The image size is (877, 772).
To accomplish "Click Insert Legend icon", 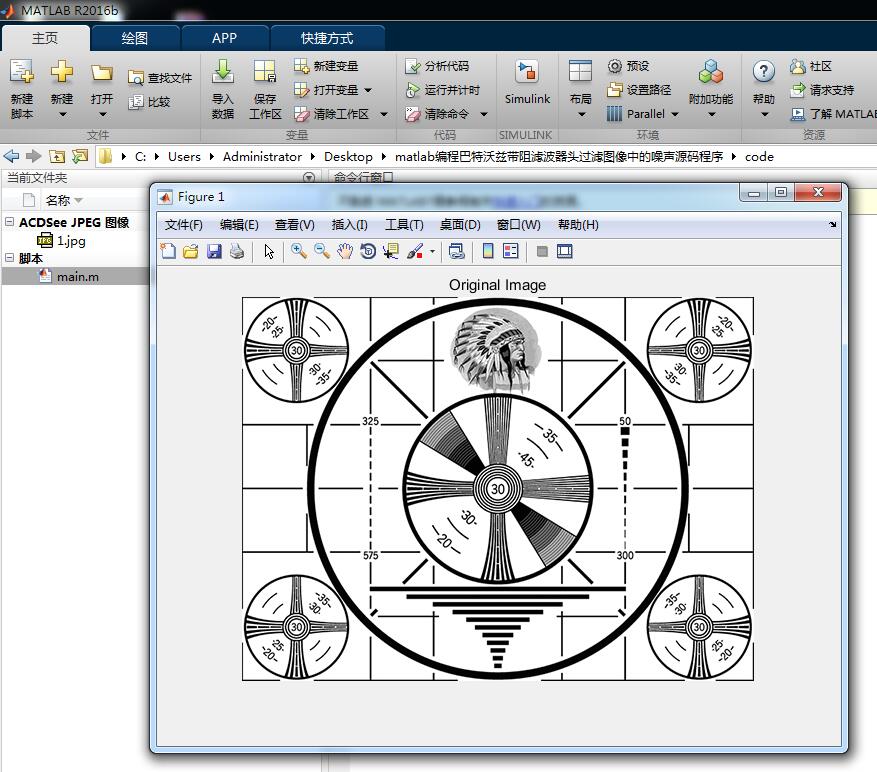I will (x=511, y=251).
